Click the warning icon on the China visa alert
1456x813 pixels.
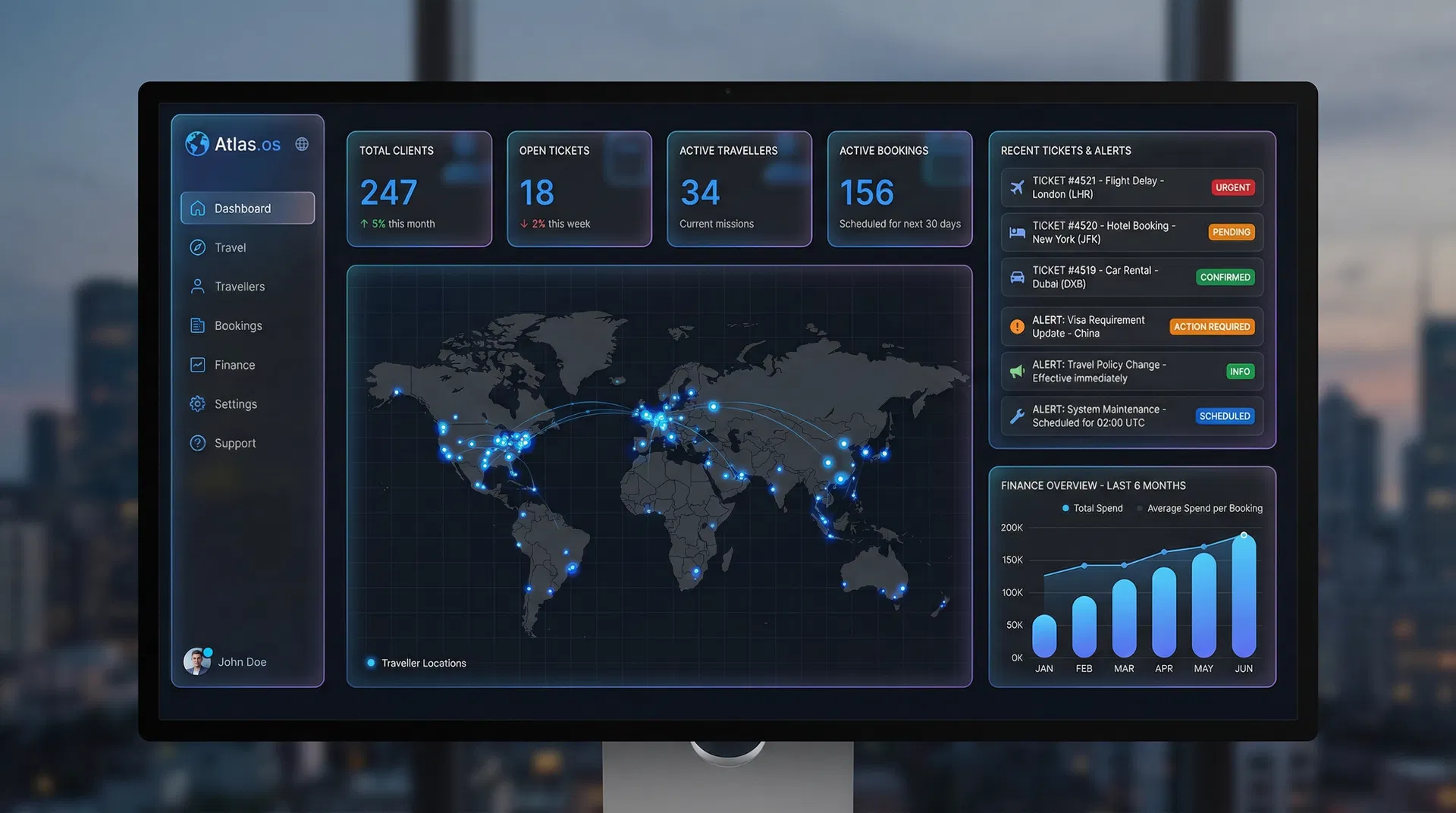[1017, 326]
